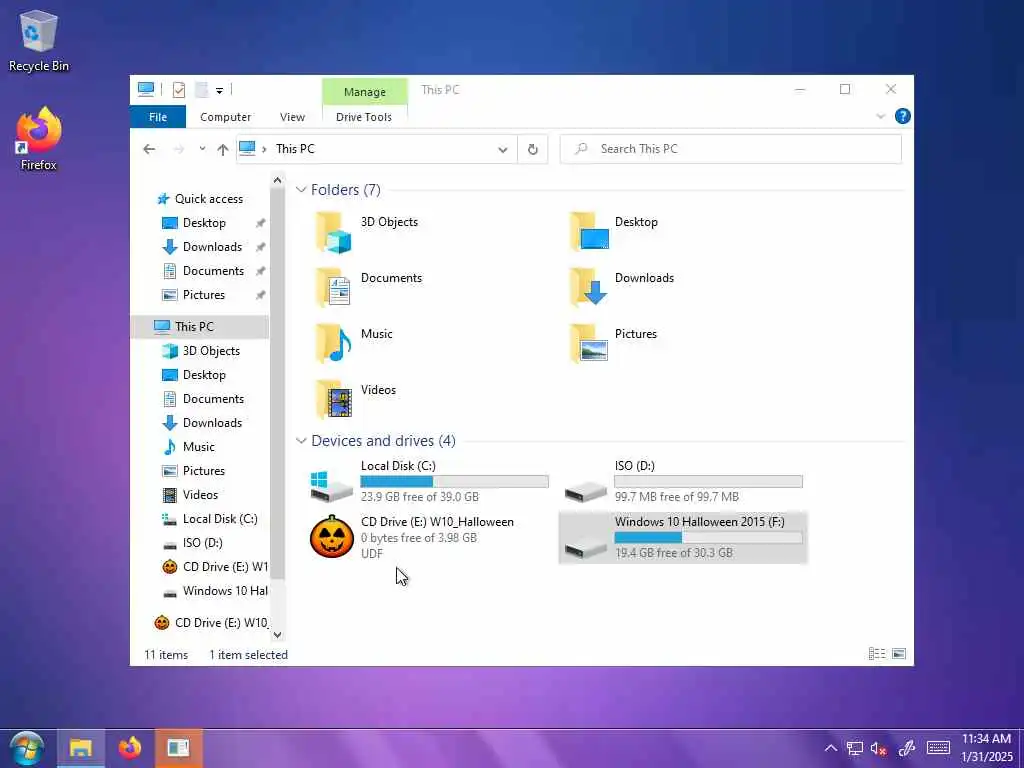Click ISO (D:) usage bar
This screenshot has height=768, width=1024.
pos(708,482)
